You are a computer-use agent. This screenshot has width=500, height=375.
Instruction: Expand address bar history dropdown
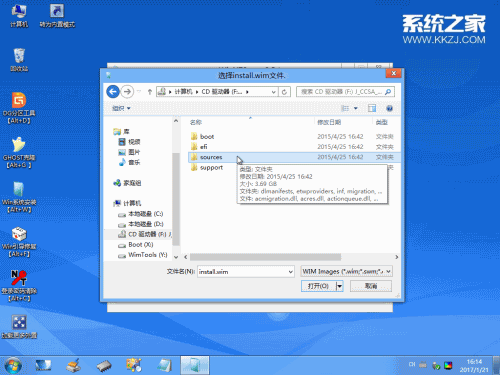point(274,92)
